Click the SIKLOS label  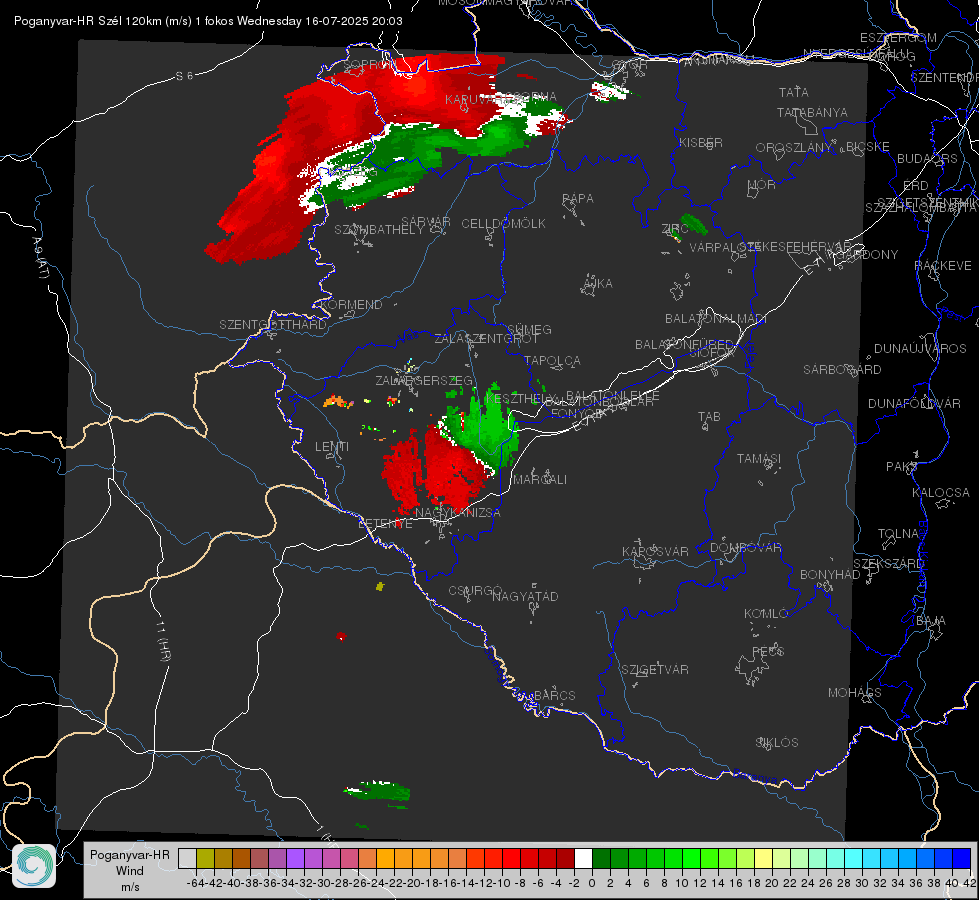(x=777, y=742)
